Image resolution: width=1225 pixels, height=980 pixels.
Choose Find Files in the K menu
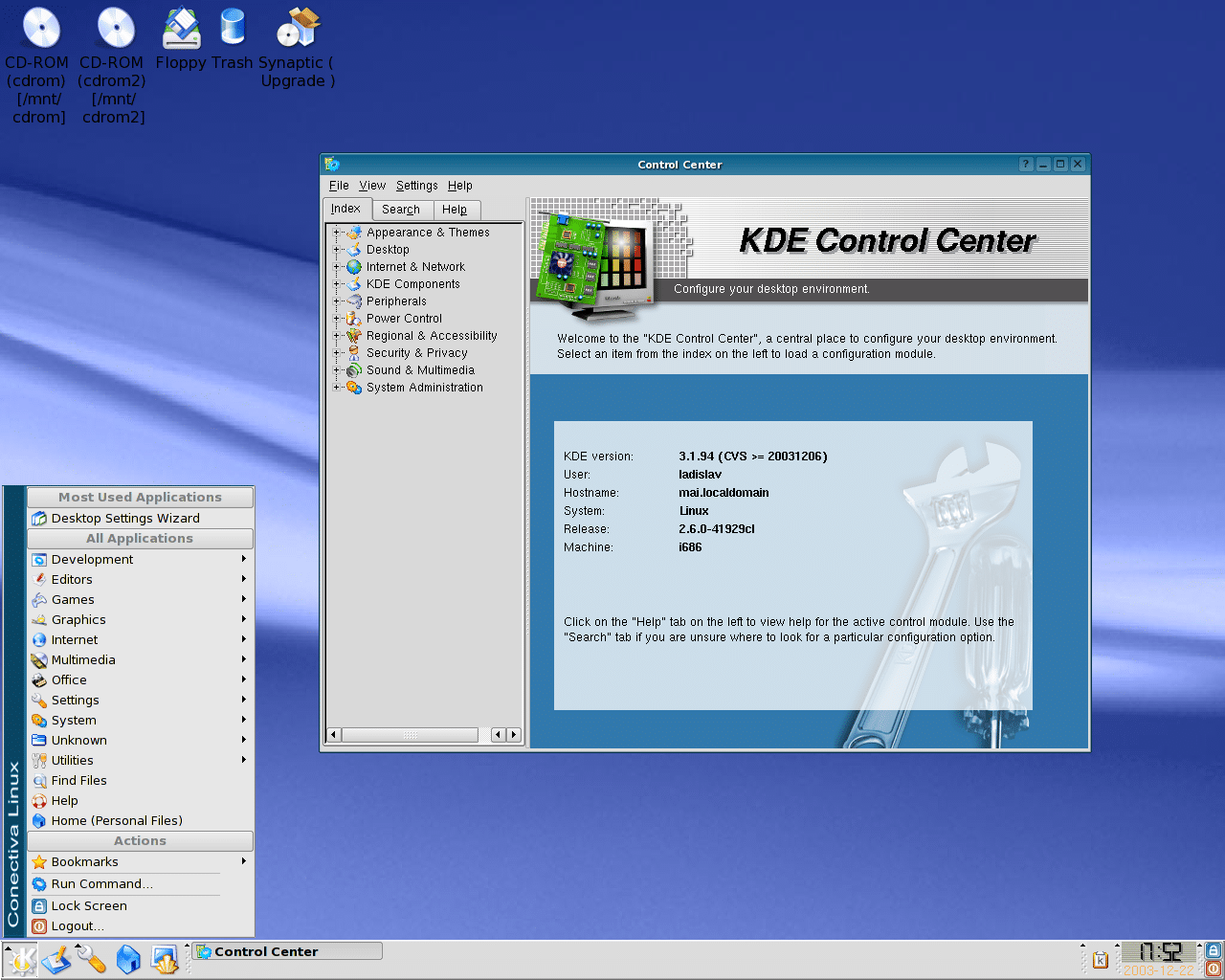click(140, 781)
